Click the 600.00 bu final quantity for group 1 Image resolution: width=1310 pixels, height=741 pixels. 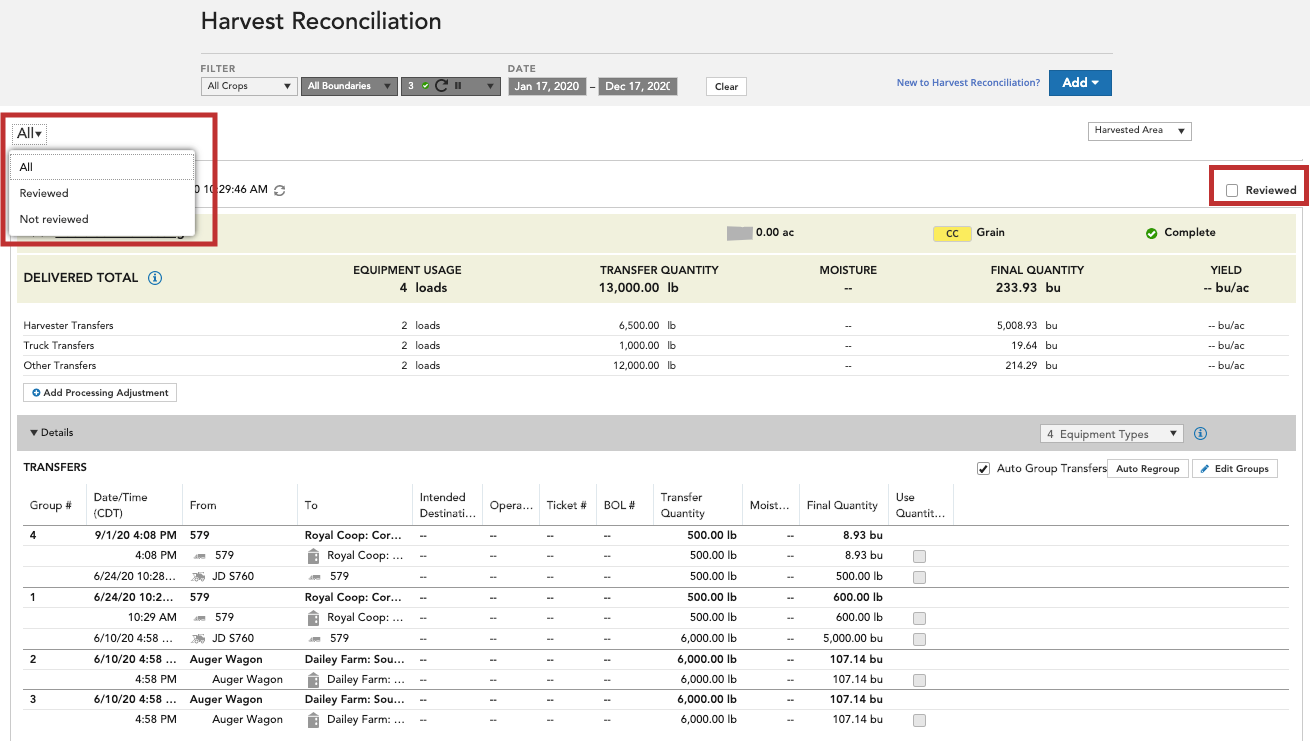(859, 597)
